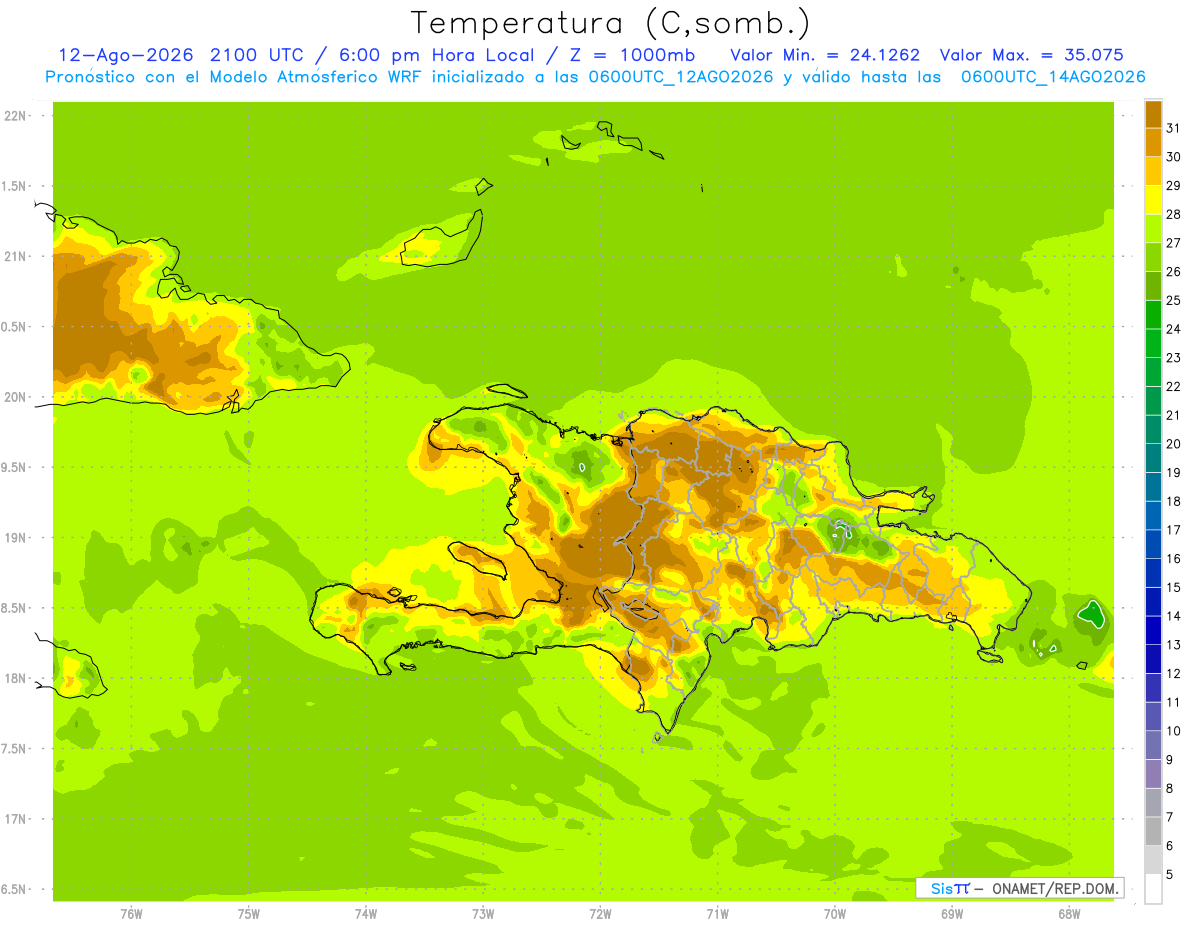Click the colorbar label "5"
1200x927 pixels.
tap(1170, 875)
